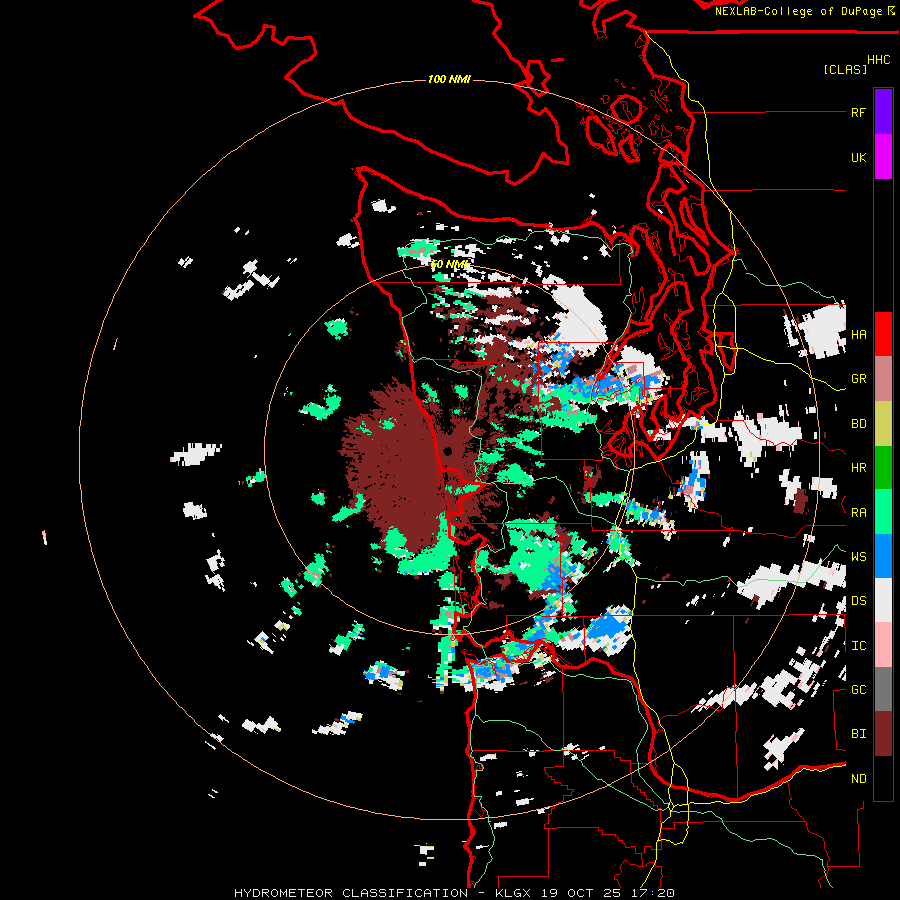Click the HA legend label
Screen dimensions: 900x900
[858, 334]
